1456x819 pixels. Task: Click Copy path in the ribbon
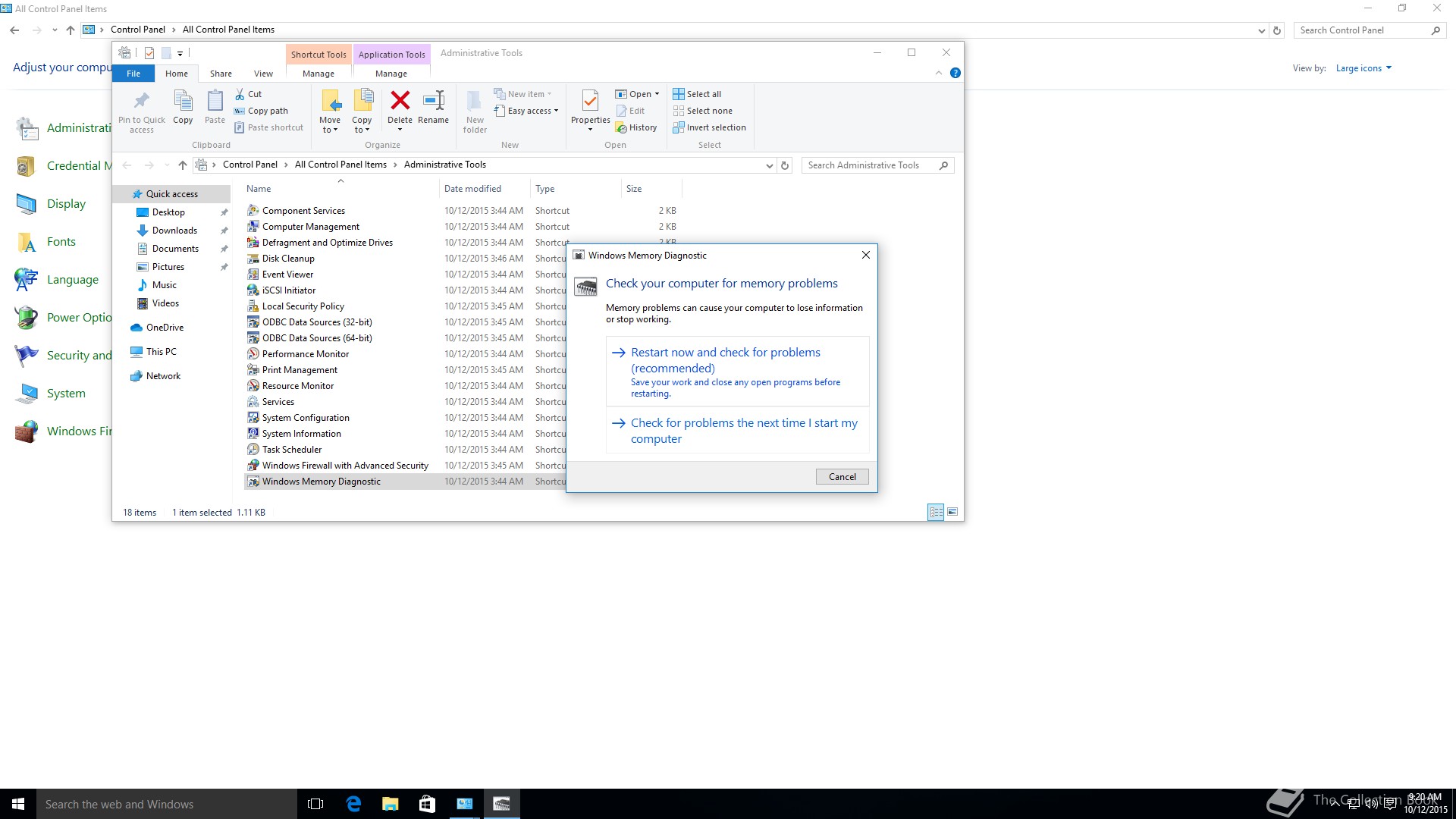pyautogui.click(x=261, y=111)
